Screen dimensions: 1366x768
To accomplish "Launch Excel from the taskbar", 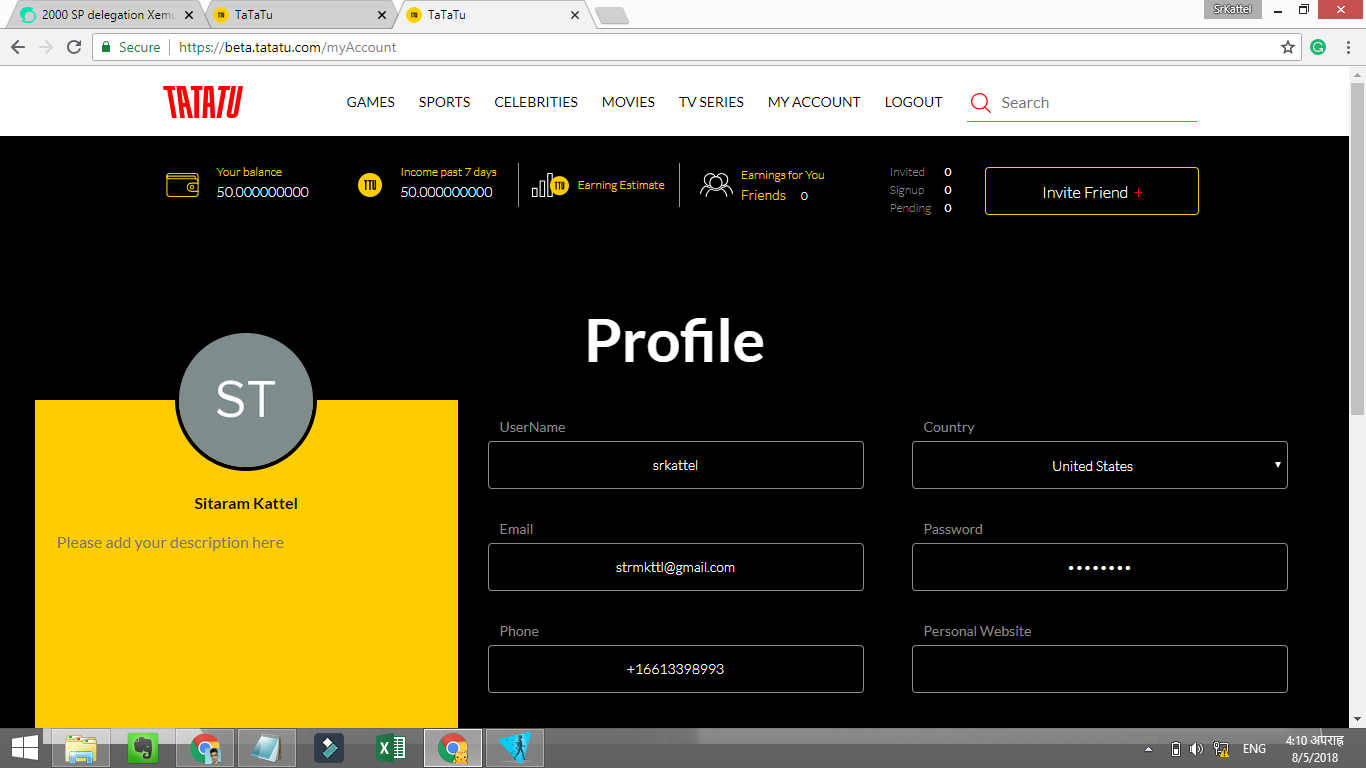I will (x=390, y=747).
